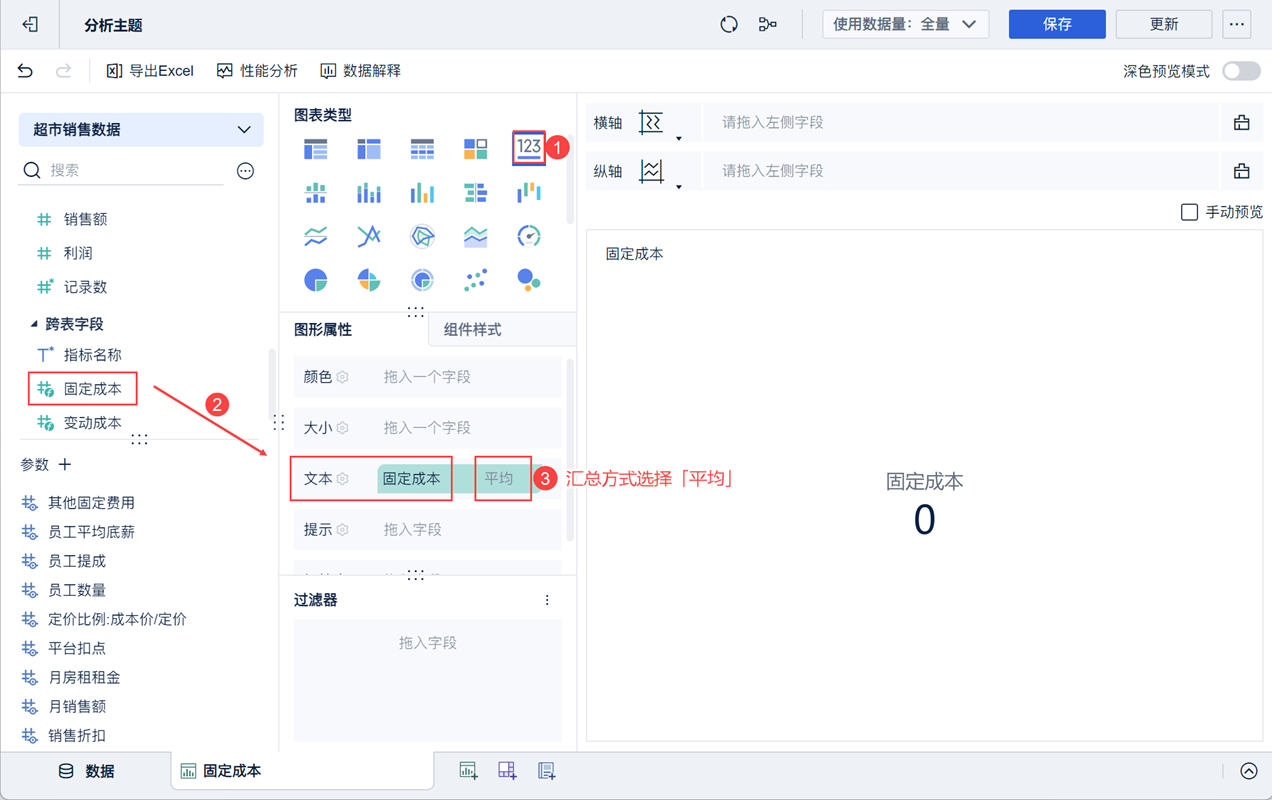Screen dimensions: 1272x800
Task: Select the colored blocks treemap chart icon
Action: pos(475,149)
